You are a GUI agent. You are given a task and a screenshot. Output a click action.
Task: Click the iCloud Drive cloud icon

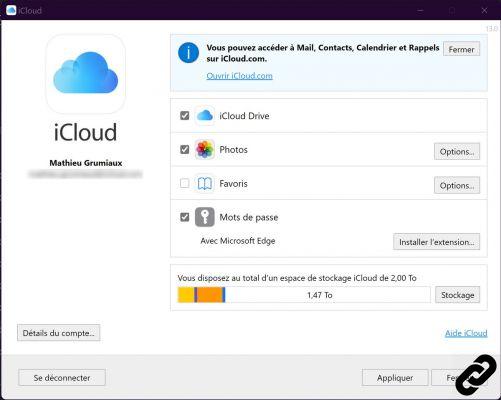[205, 116]
